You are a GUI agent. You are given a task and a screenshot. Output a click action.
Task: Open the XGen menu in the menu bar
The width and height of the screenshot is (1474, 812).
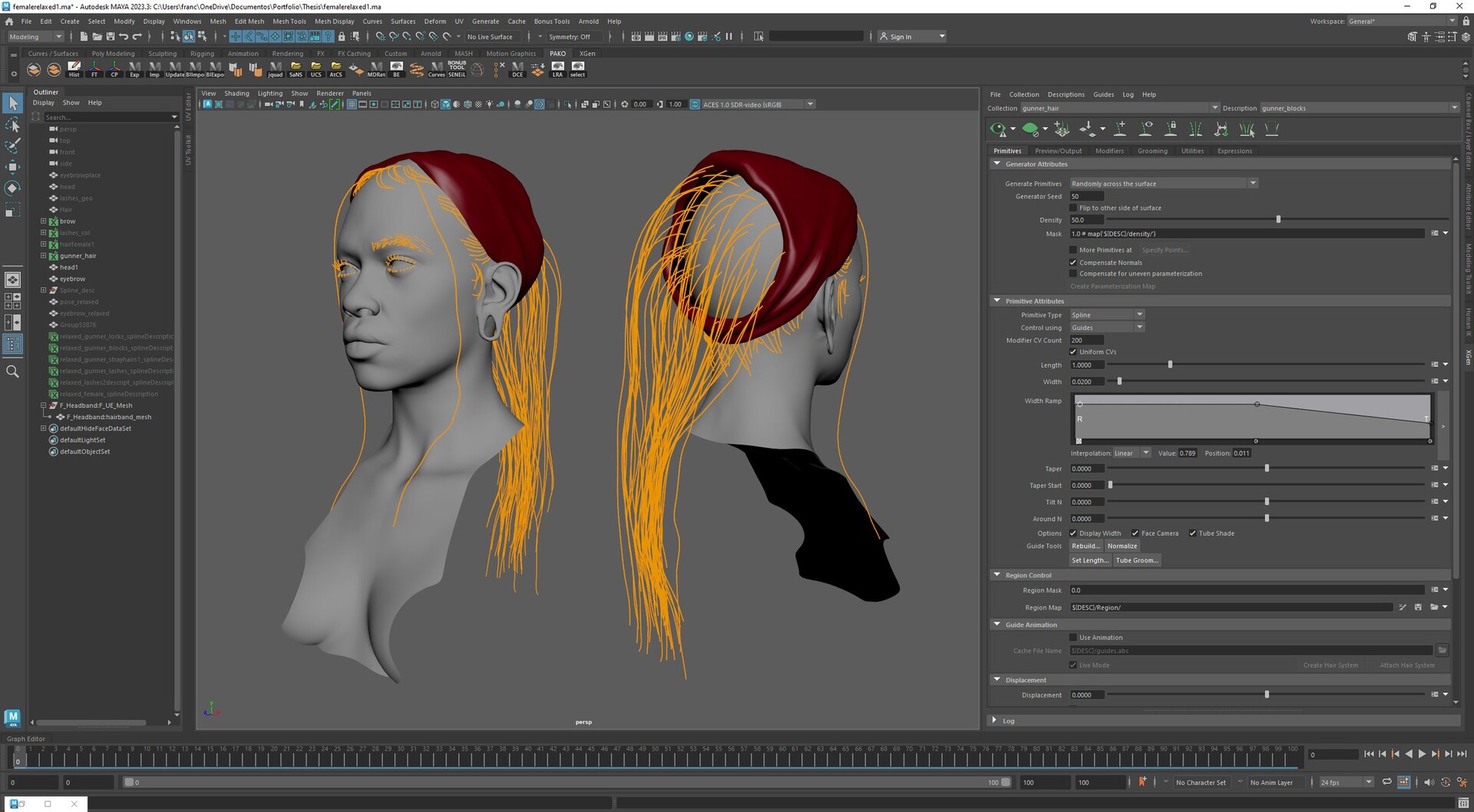coord(587,53)
